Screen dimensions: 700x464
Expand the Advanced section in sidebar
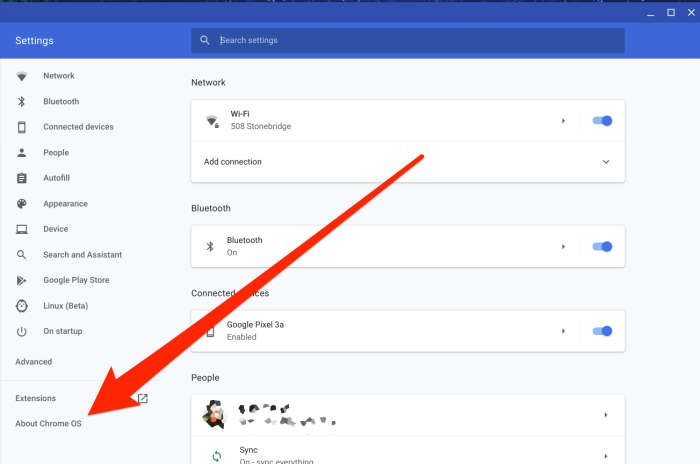[x=33, y=362]
